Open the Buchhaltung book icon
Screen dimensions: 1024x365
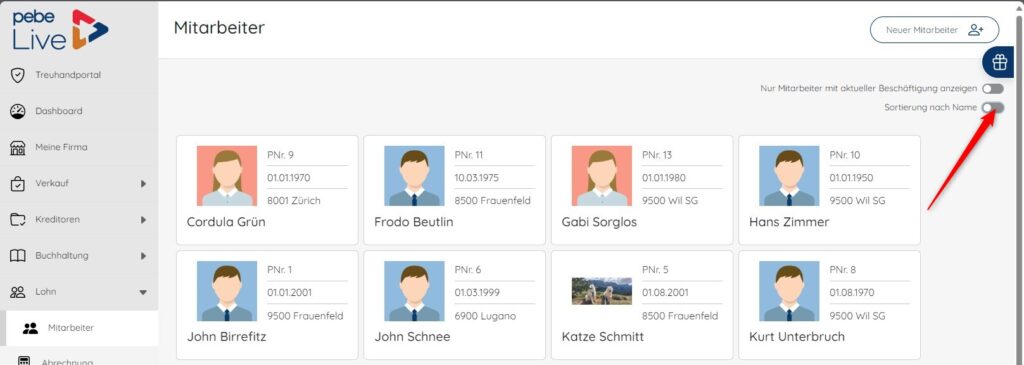point(18,256)
